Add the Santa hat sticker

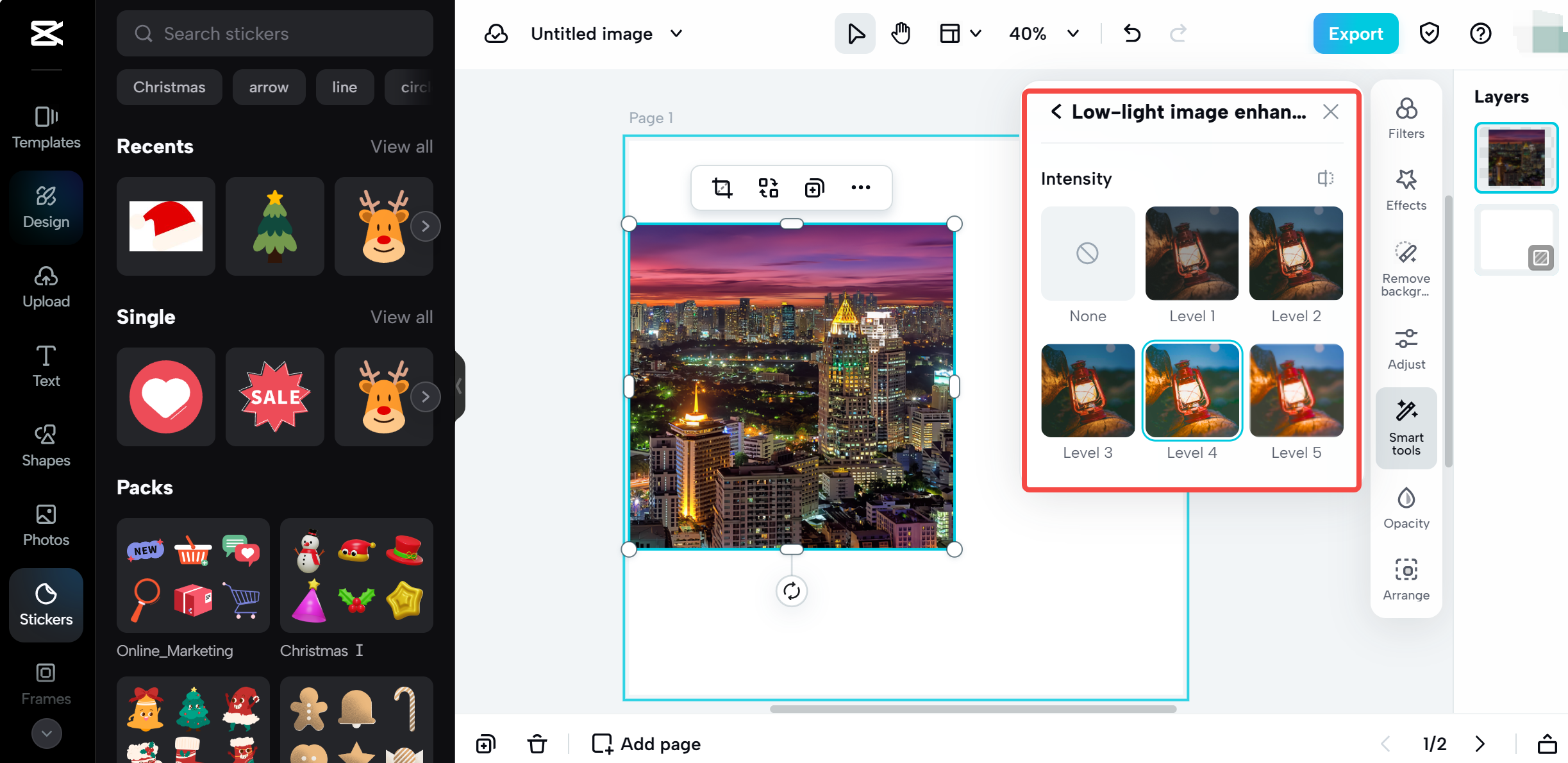166,226
